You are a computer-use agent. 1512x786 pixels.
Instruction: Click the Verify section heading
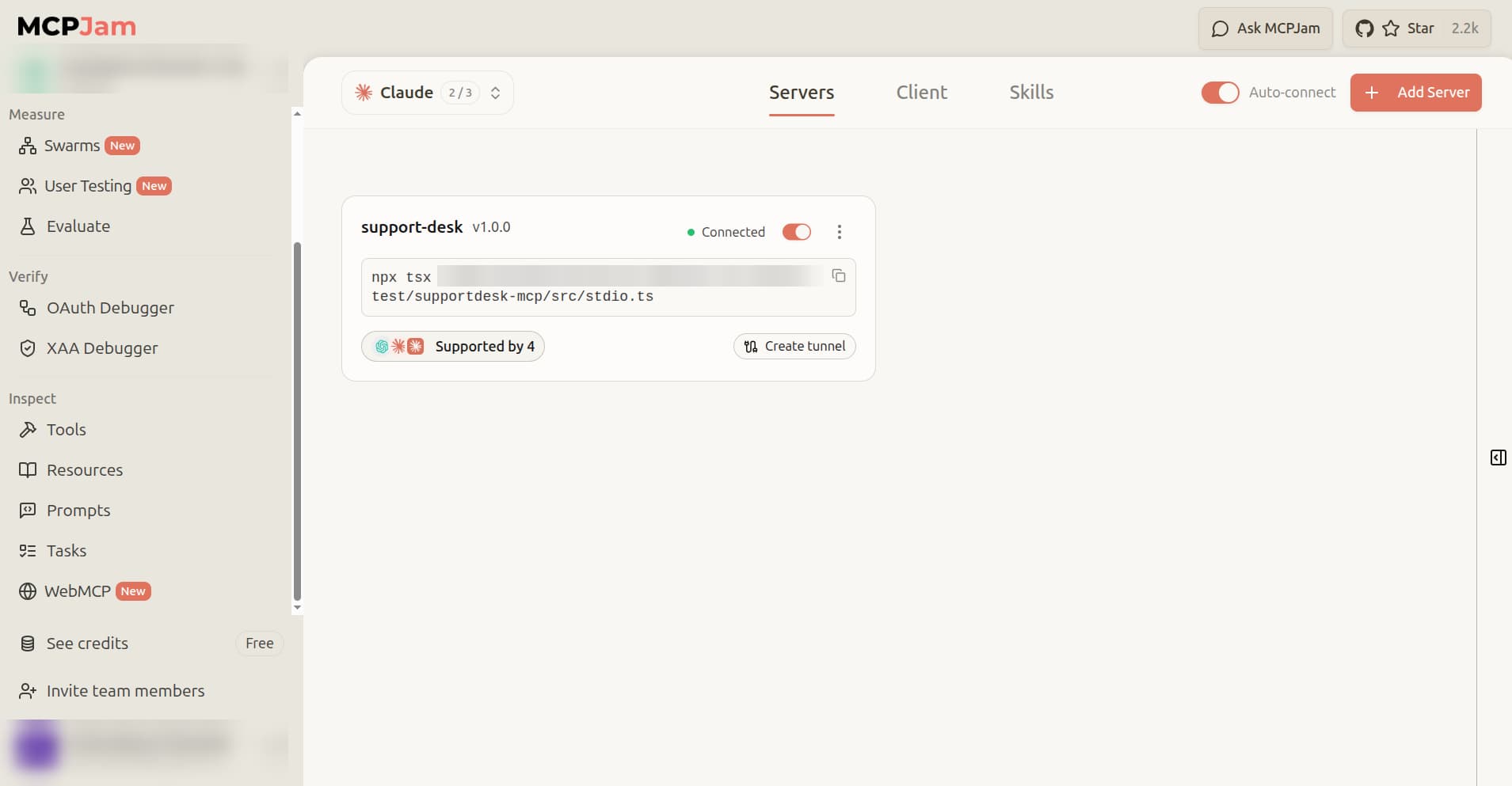pos(29,277)
